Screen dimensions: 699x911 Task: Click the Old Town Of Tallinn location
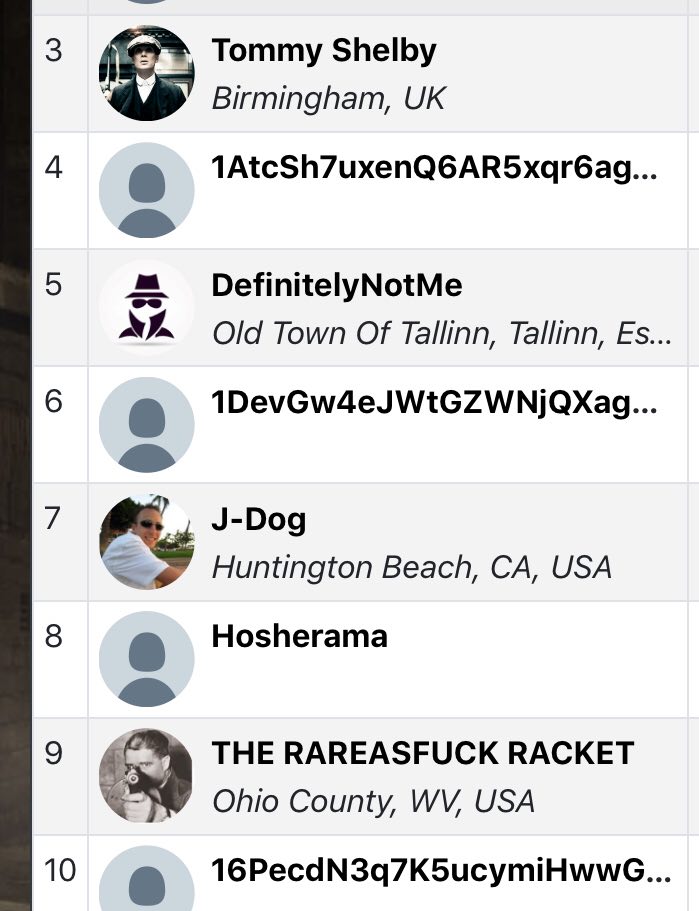pos(442,333)
